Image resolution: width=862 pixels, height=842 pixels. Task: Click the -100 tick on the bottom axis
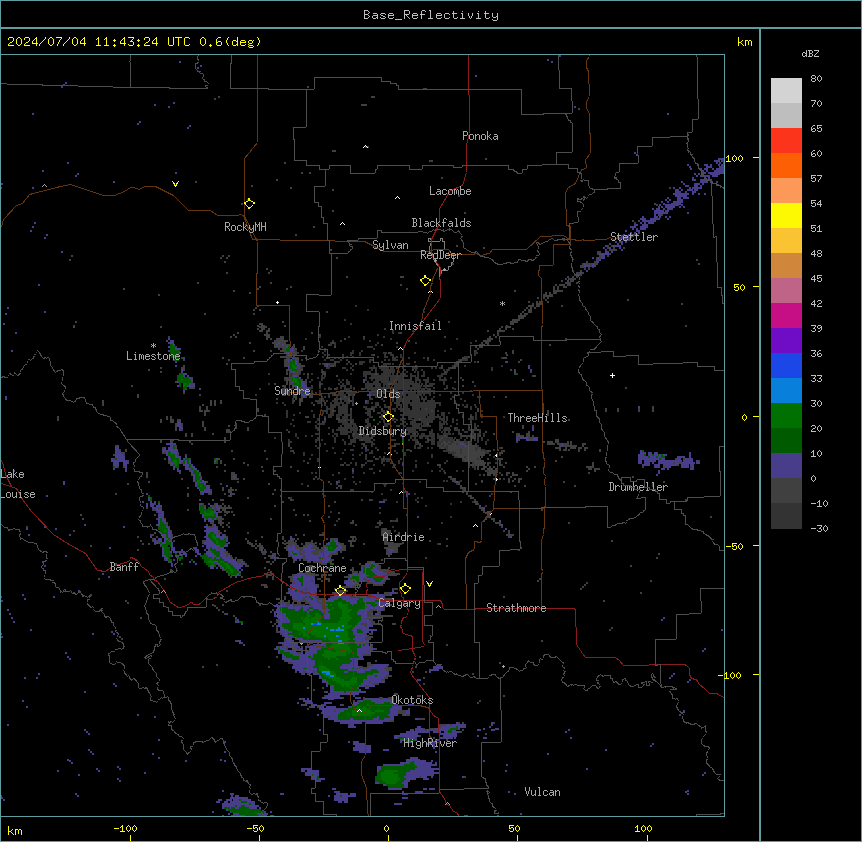coord(126,828)
